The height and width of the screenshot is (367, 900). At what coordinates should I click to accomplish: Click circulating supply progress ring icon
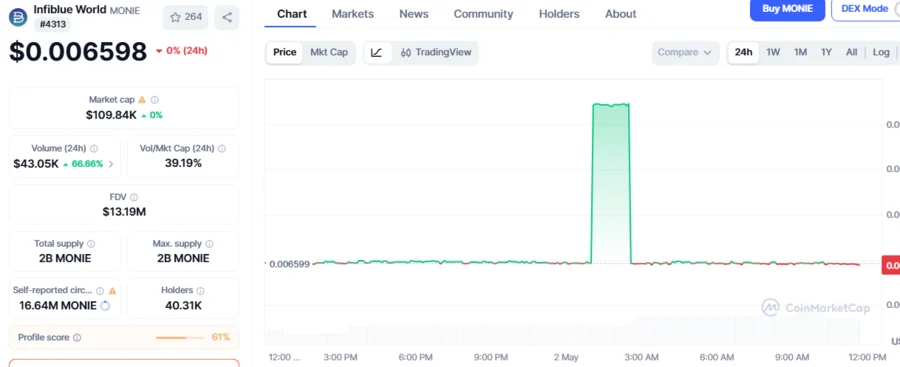click(105, 306)
